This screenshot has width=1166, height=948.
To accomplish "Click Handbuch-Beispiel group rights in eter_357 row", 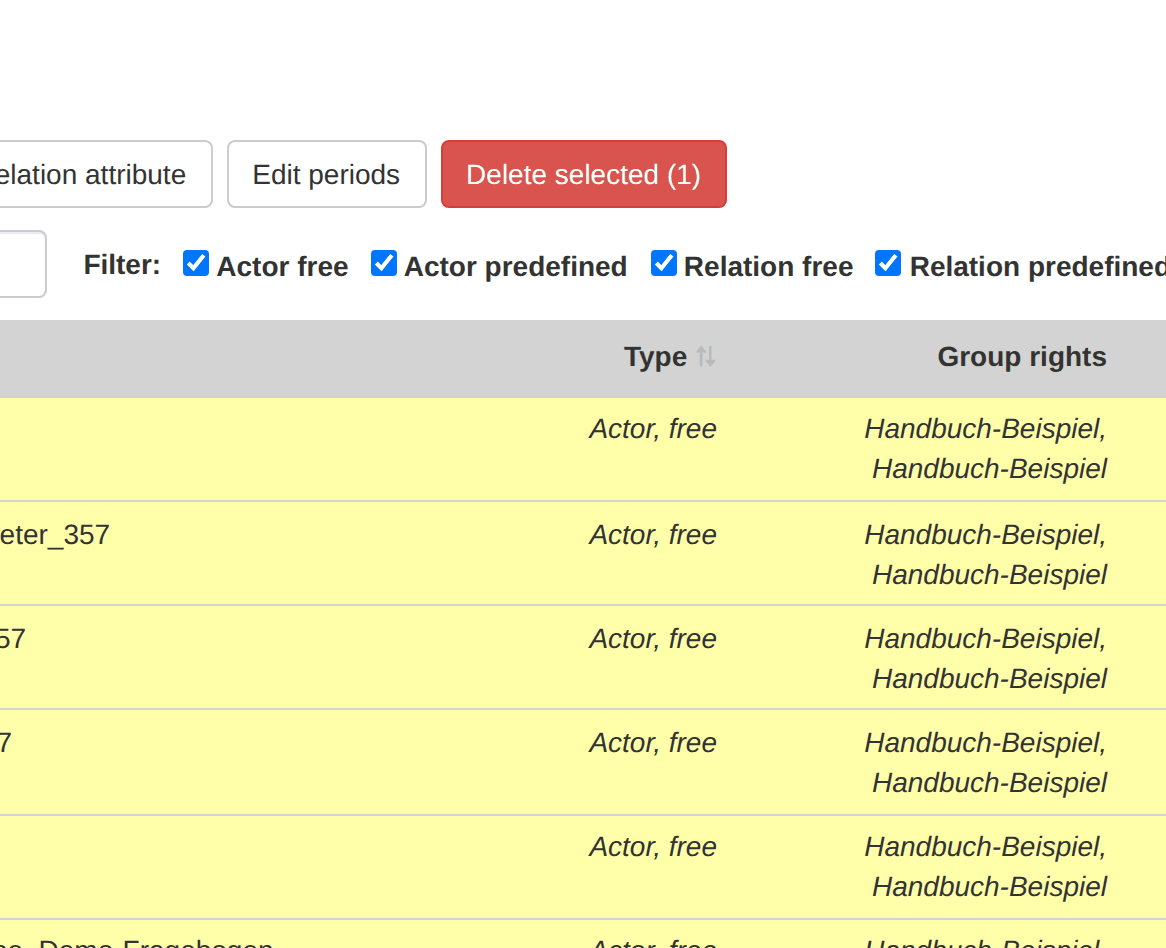I will 986,555.
